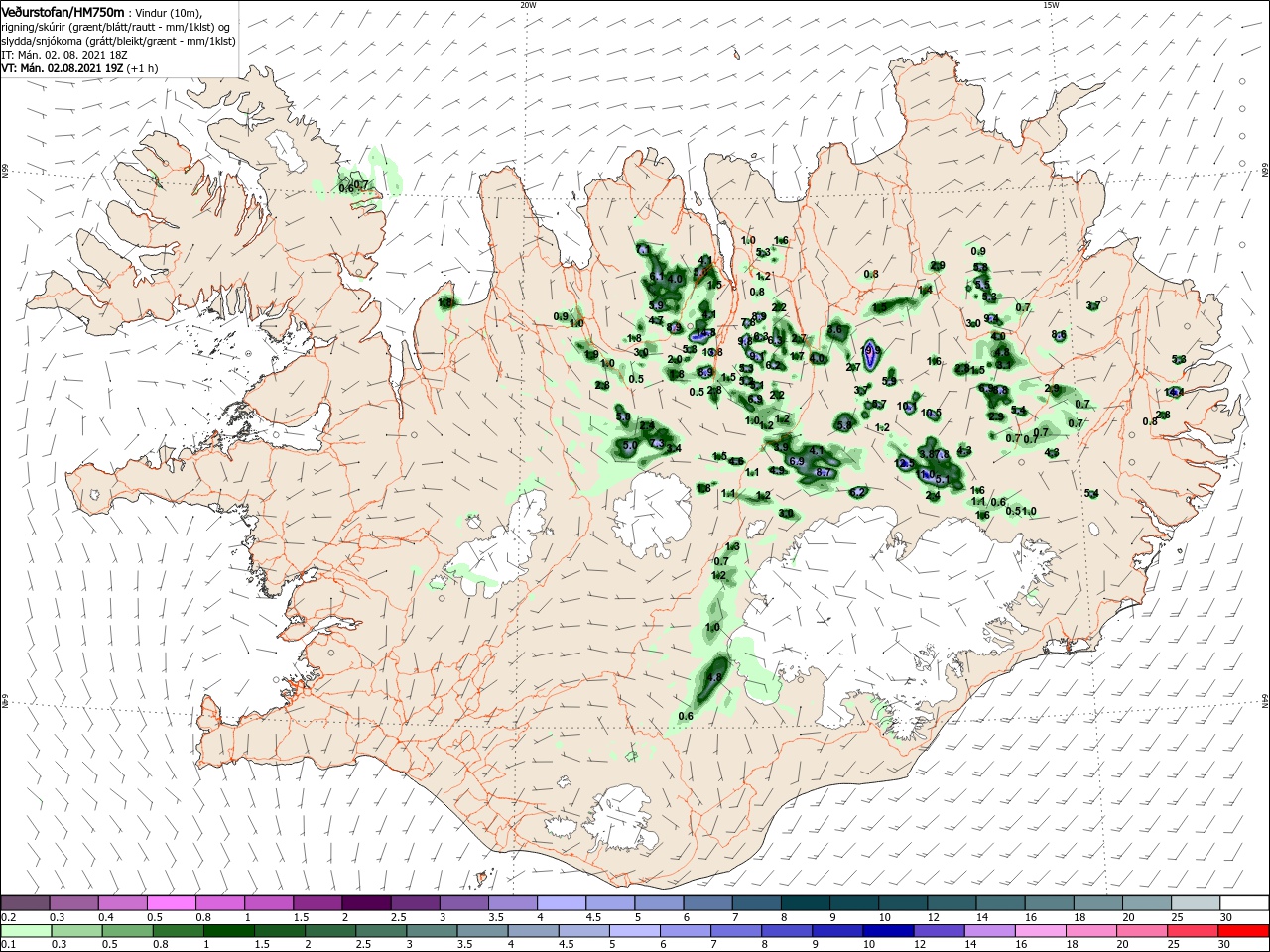
Task: Click the 10.5 precipitation value on the map
Action: (931, 414)
